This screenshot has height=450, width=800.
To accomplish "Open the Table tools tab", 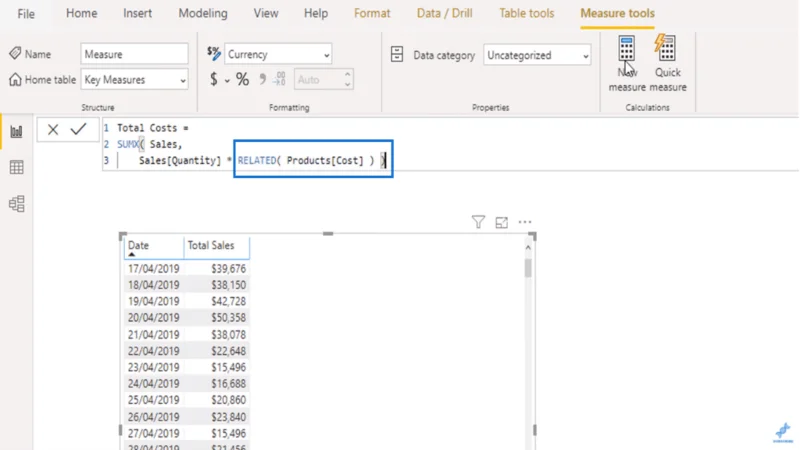I will point(527,13).
